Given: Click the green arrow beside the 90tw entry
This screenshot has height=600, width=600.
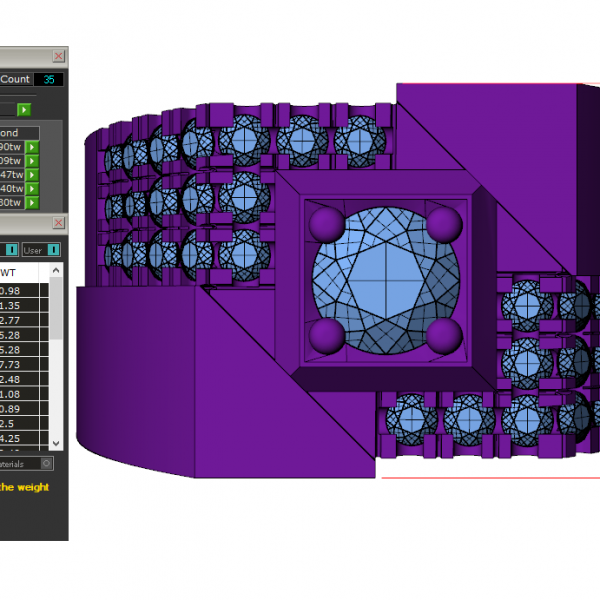Looking at the screenshot, I should point(32,148).
